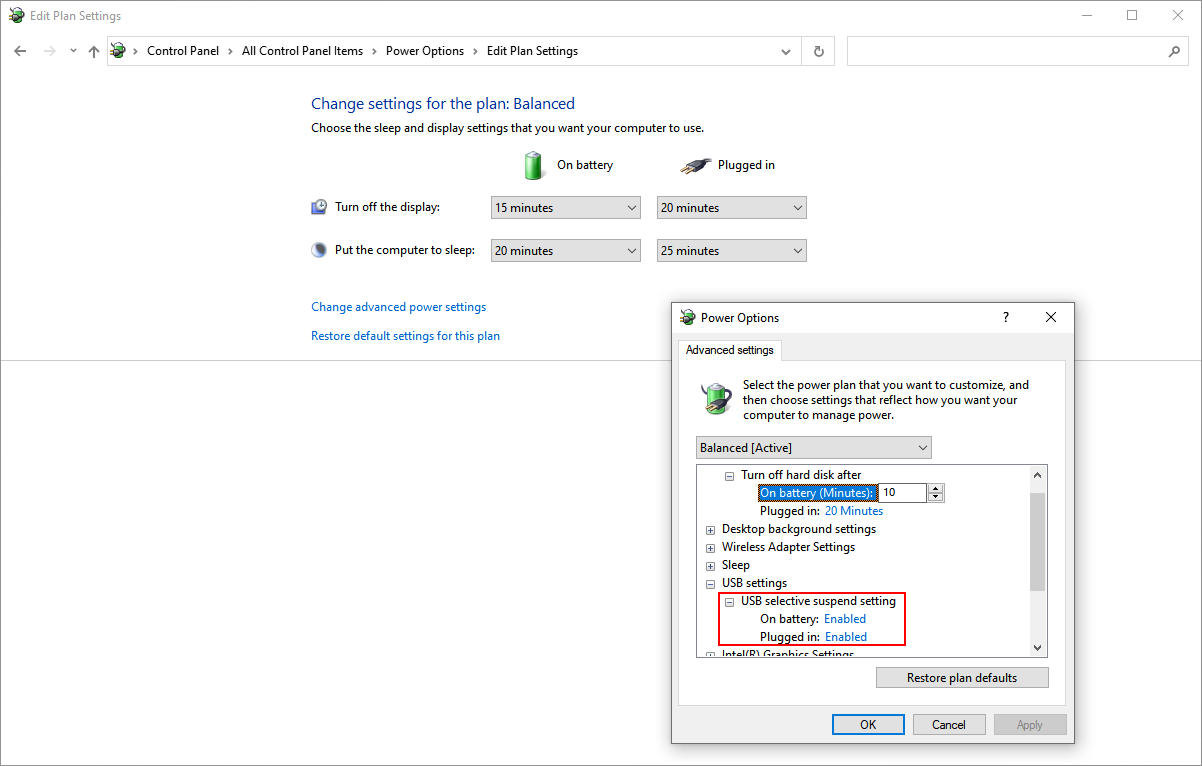Click the green battery plan icon in Power Options dialog

(x=716, y=398)
